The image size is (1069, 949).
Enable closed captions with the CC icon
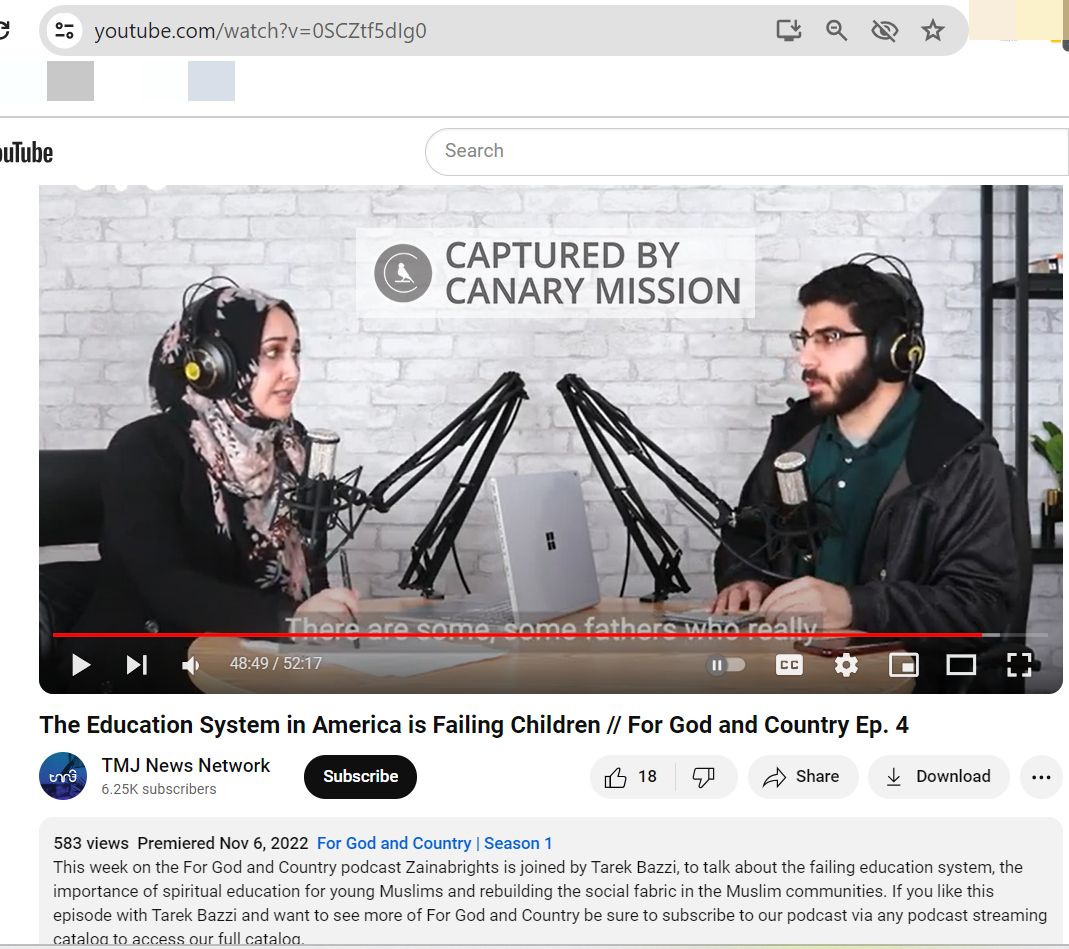789,664
